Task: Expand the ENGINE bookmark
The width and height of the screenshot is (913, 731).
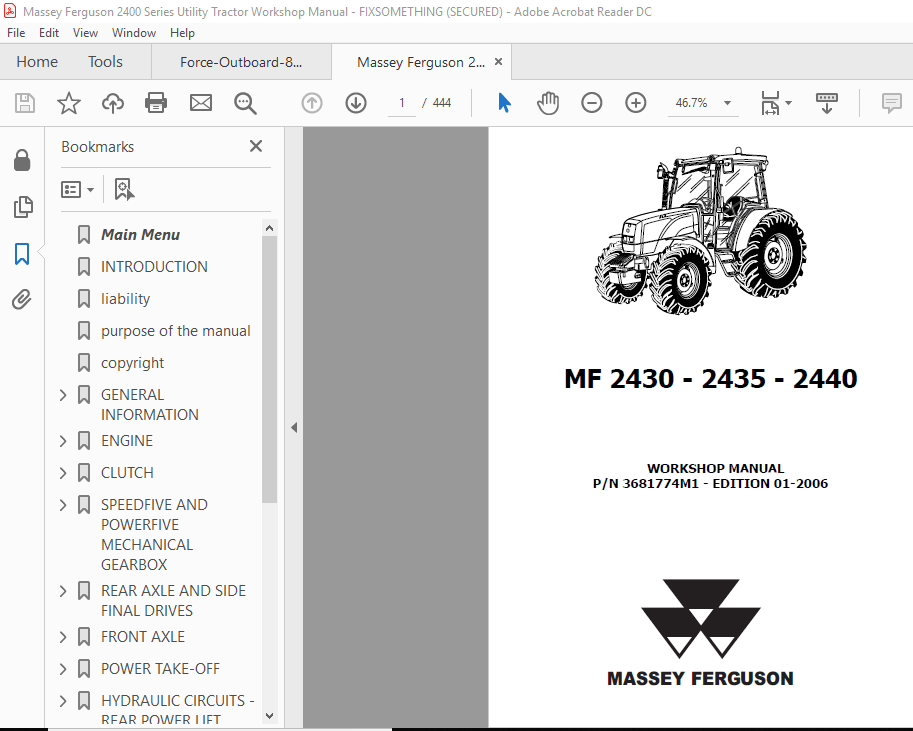Action: (x=63, y=441)
